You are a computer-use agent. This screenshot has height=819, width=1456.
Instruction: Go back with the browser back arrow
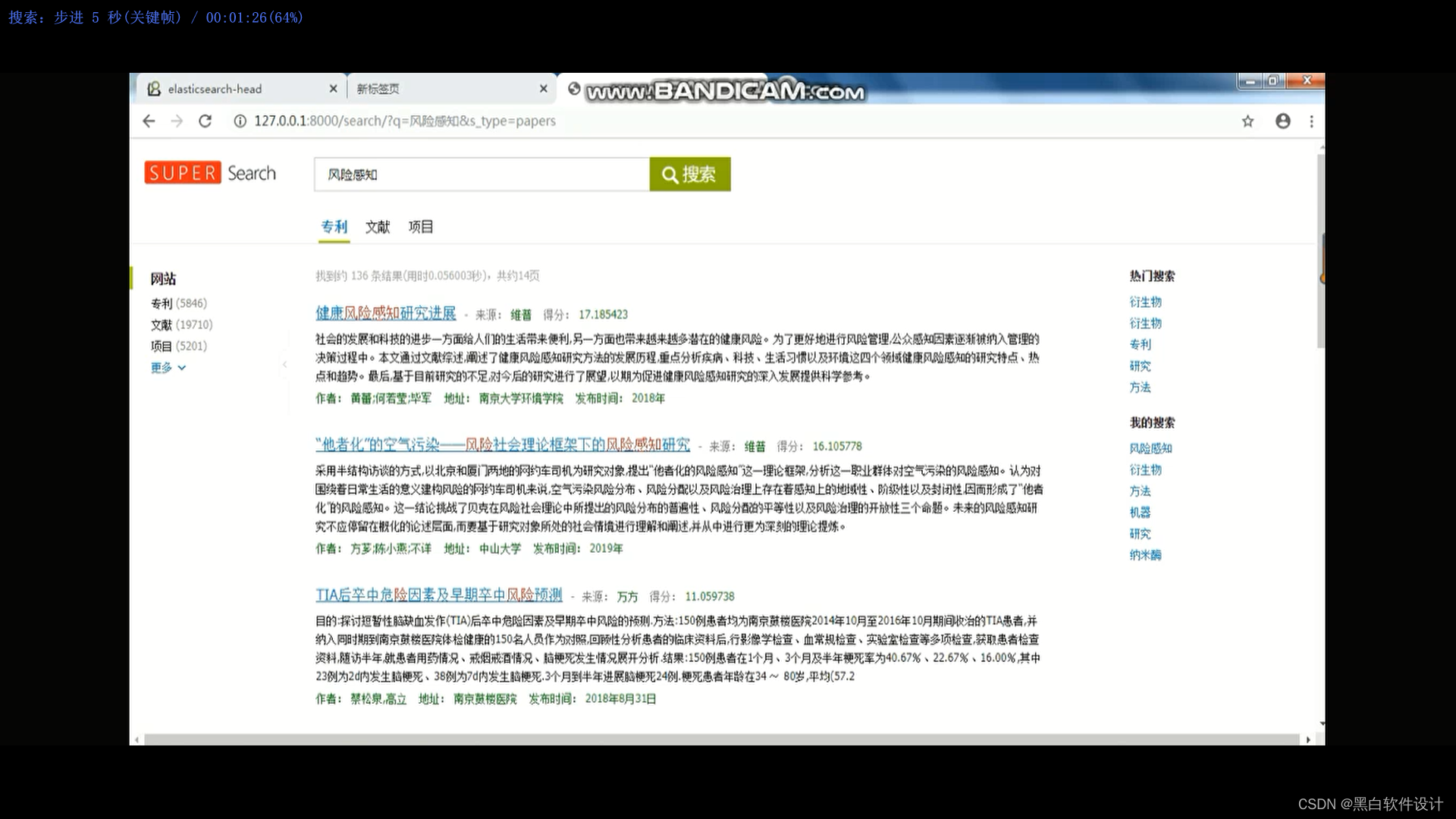(x=149, y=121)
